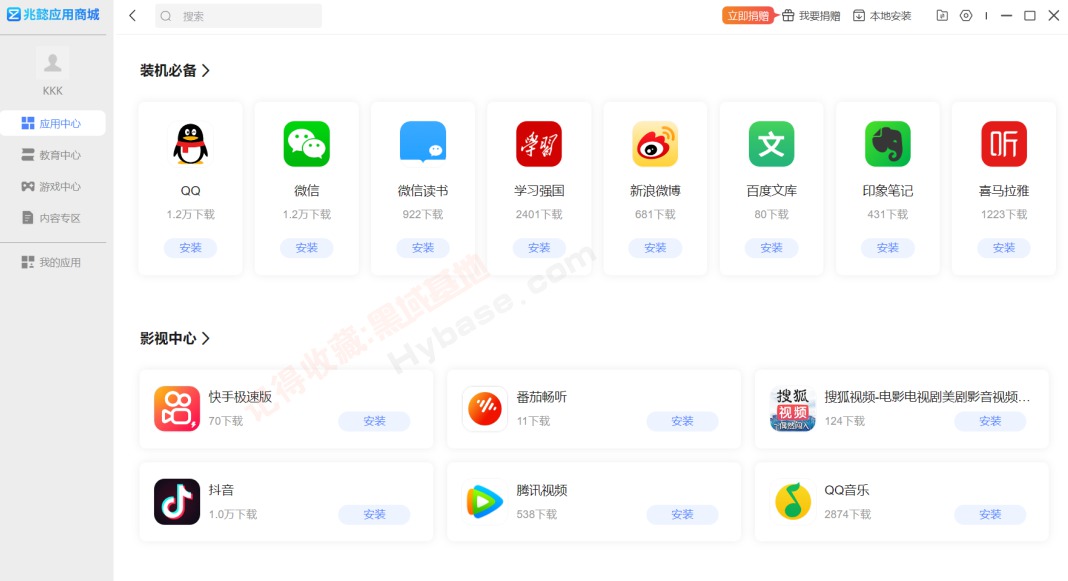Select 游戏中心 in the sidebar
Viewport: 1068px width, 581px height.
[52, 186]
